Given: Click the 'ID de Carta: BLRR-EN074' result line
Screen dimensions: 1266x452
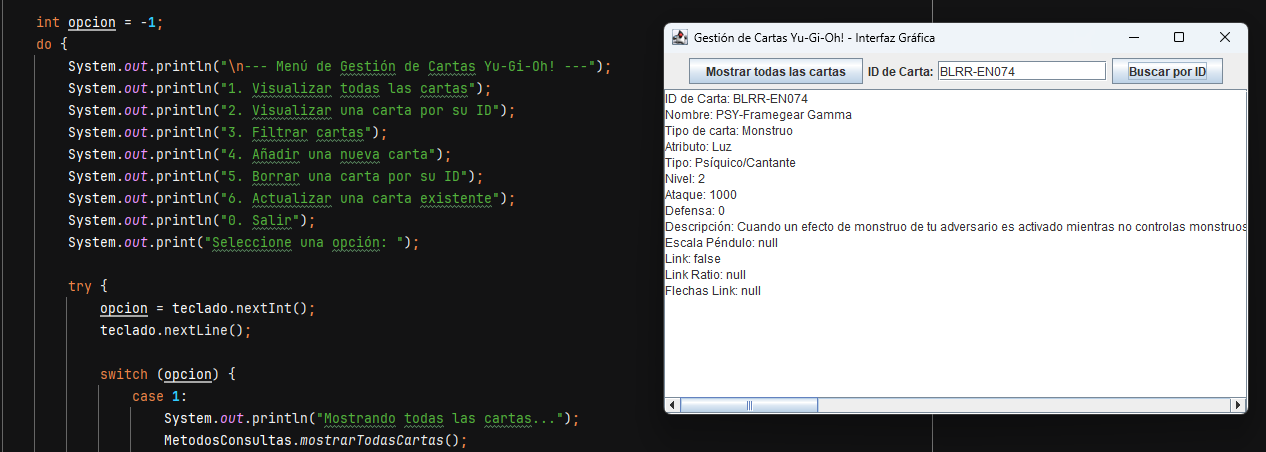Looking at the screenshot, I should [736, 99].
